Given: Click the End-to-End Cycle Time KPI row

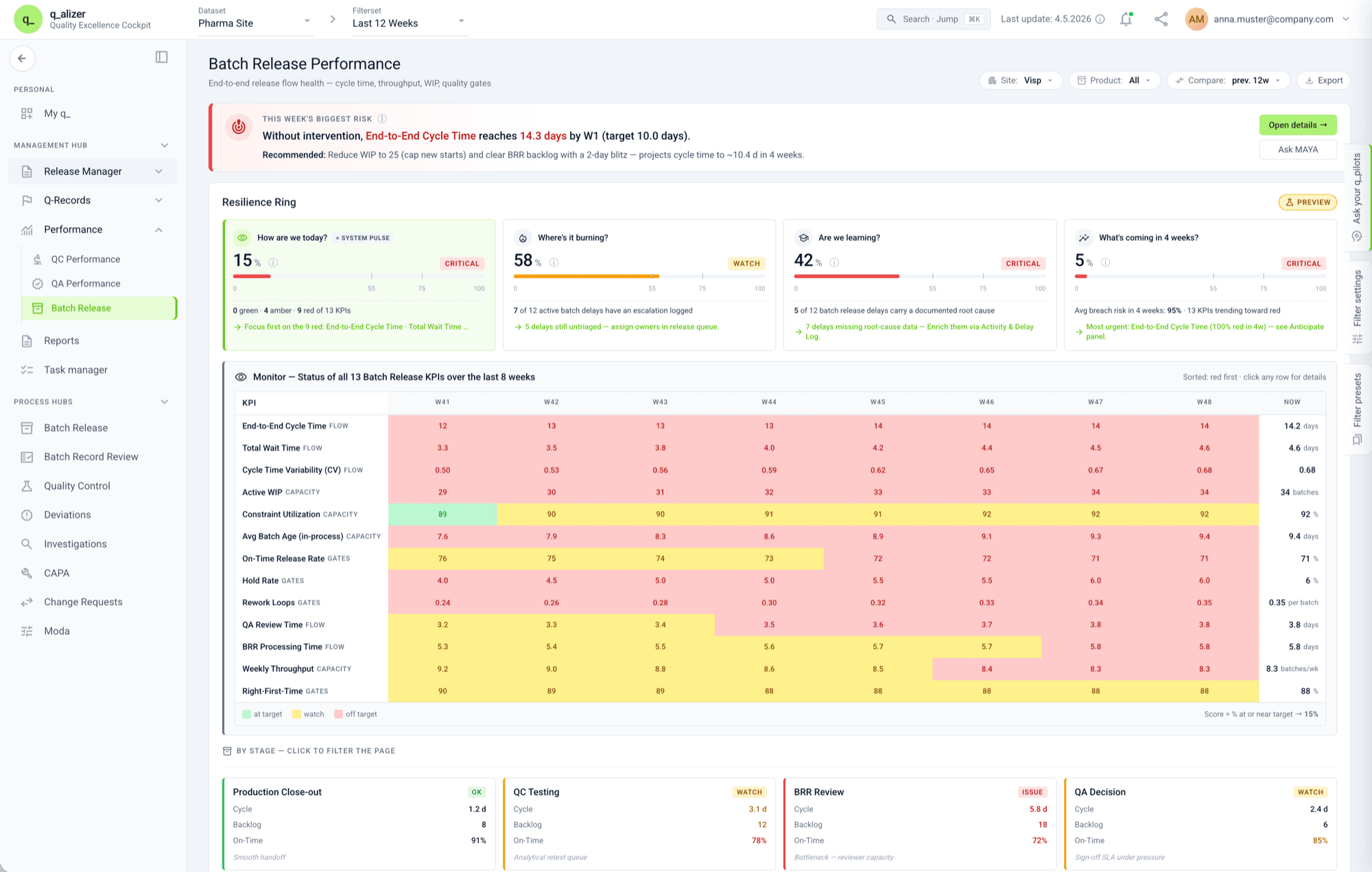Looking at the screenshot, I should pos(780,426).
